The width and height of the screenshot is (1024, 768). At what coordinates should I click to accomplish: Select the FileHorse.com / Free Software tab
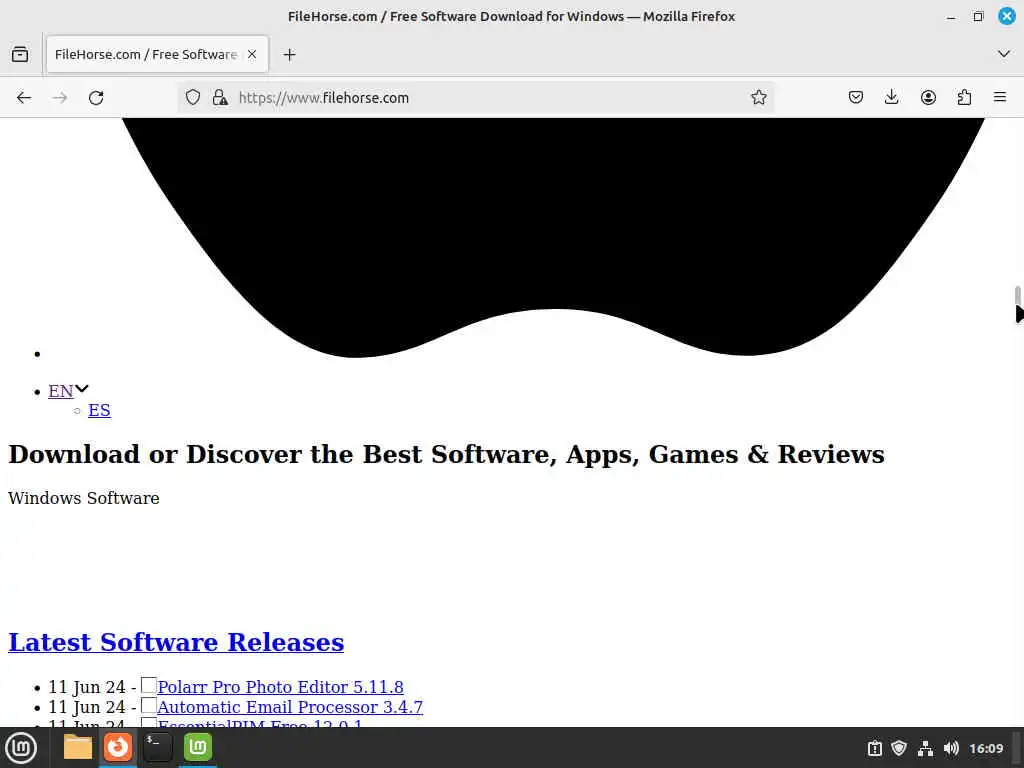coord(157,55)
